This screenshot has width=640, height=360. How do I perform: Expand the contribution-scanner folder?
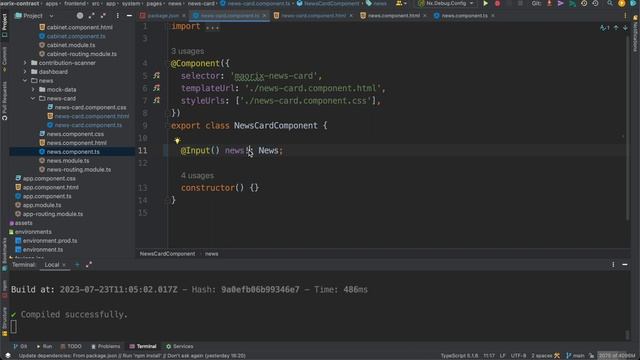coord(25,63)
